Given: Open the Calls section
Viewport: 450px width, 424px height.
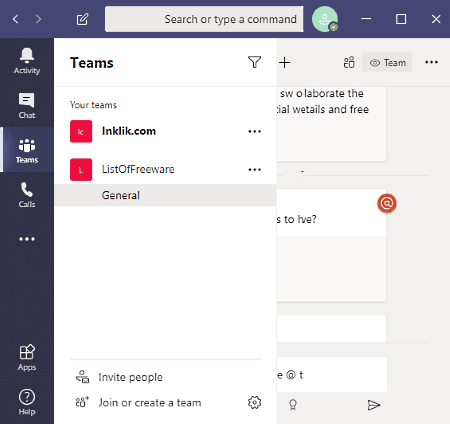Looking at the screenshot, I should (27, 195).
